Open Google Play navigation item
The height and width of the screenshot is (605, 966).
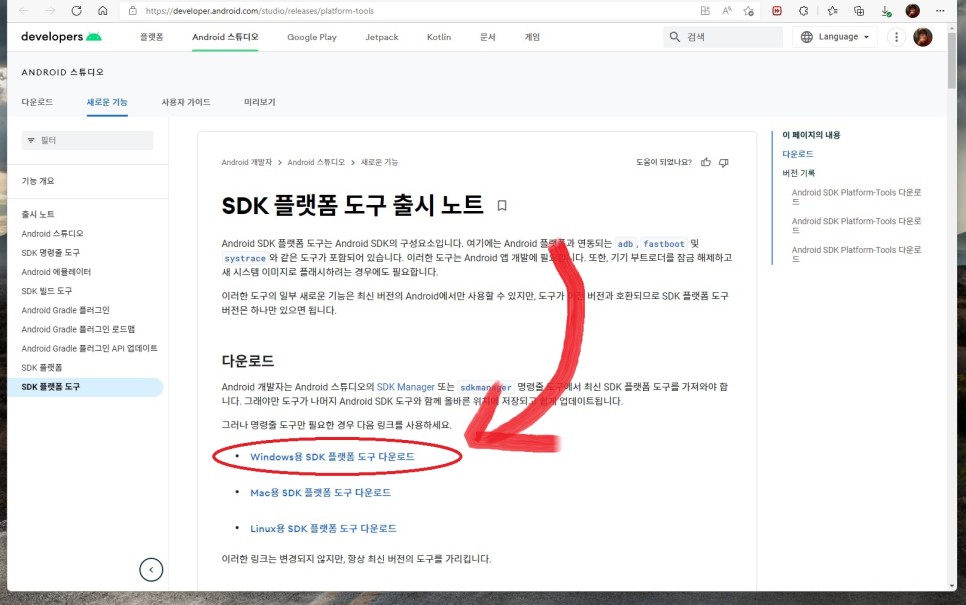tap(312, 37)
